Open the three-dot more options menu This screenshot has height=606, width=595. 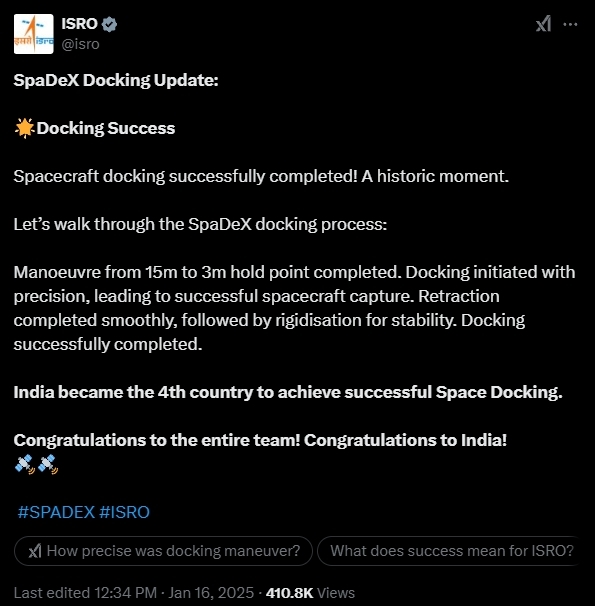[570, 24]
